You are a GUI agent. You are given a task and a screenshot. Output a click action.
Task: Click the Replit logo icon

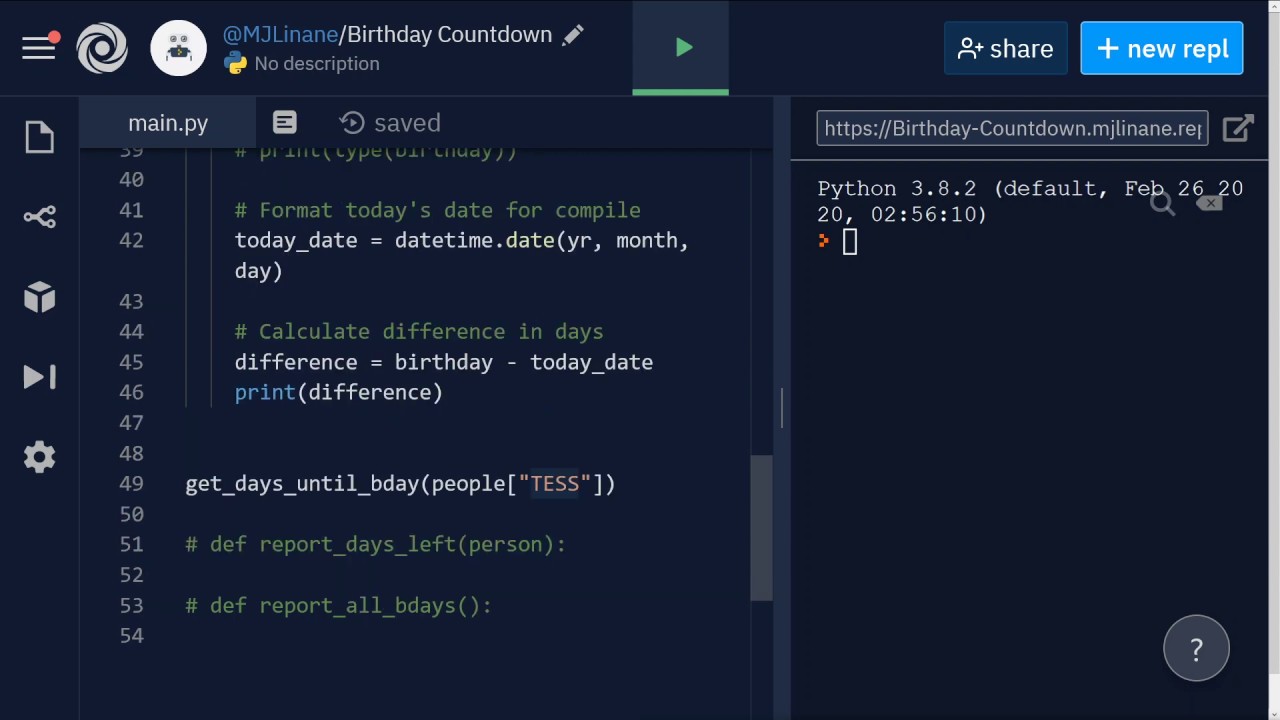click(102, 48)
